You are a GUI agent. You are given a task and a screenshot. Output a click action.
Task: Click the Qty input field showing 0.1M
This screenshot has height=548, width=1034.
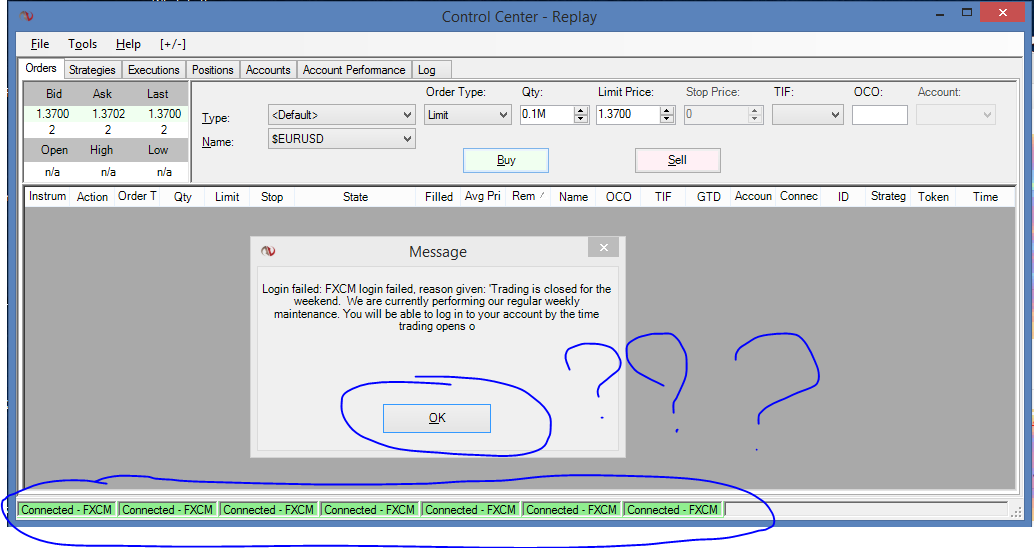click(x=547, y=115)
